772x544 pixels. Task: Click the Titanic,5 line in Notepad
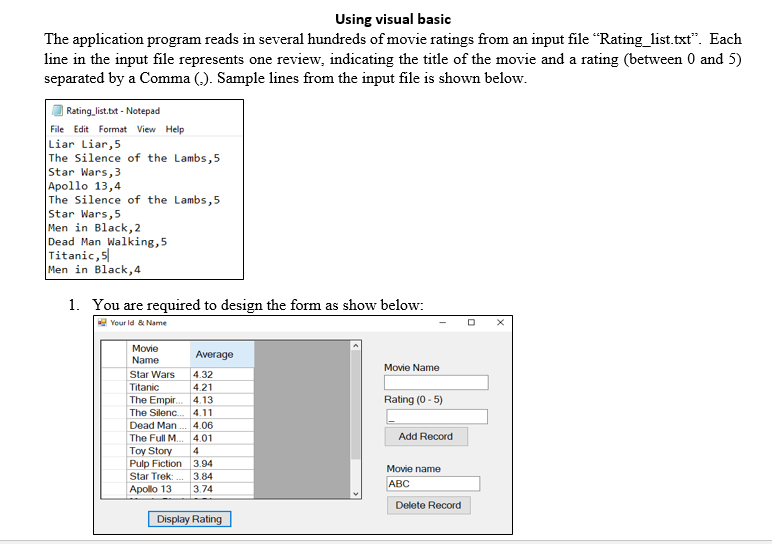tap(78, 256)
